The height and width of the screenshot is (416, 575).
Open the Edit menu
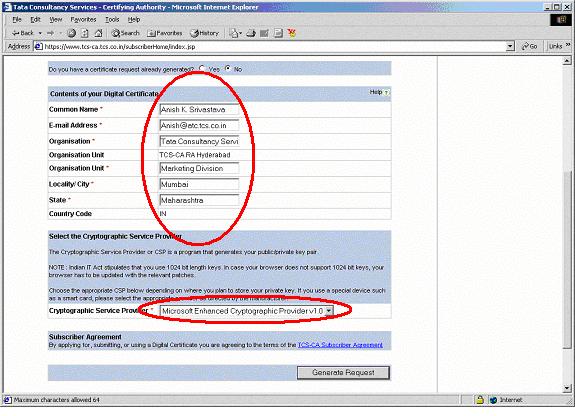35,19
